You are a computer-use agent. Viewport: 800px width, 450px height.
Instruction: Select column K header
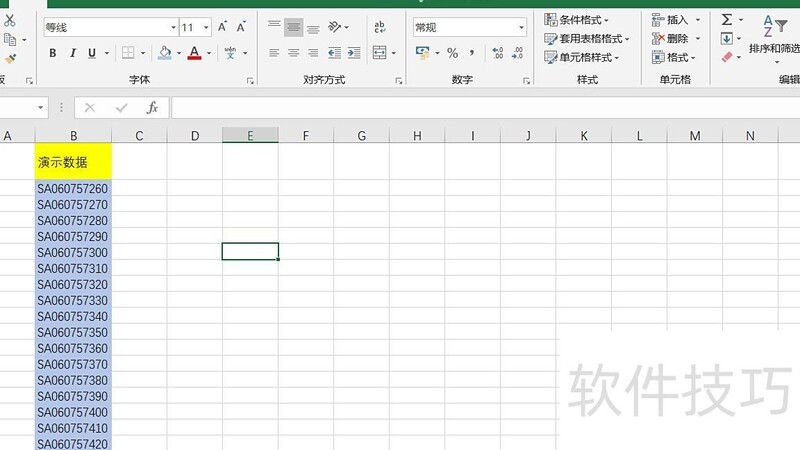(x=584, y=136)
